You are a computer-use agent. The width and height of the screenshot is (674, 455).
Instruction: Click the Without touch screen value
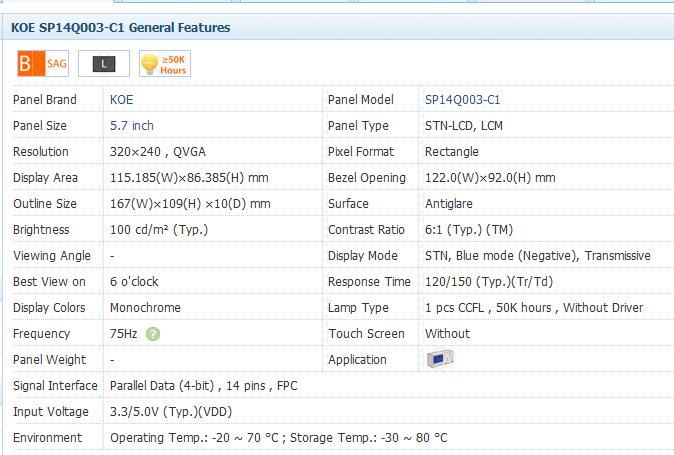[x=447, y=333]
